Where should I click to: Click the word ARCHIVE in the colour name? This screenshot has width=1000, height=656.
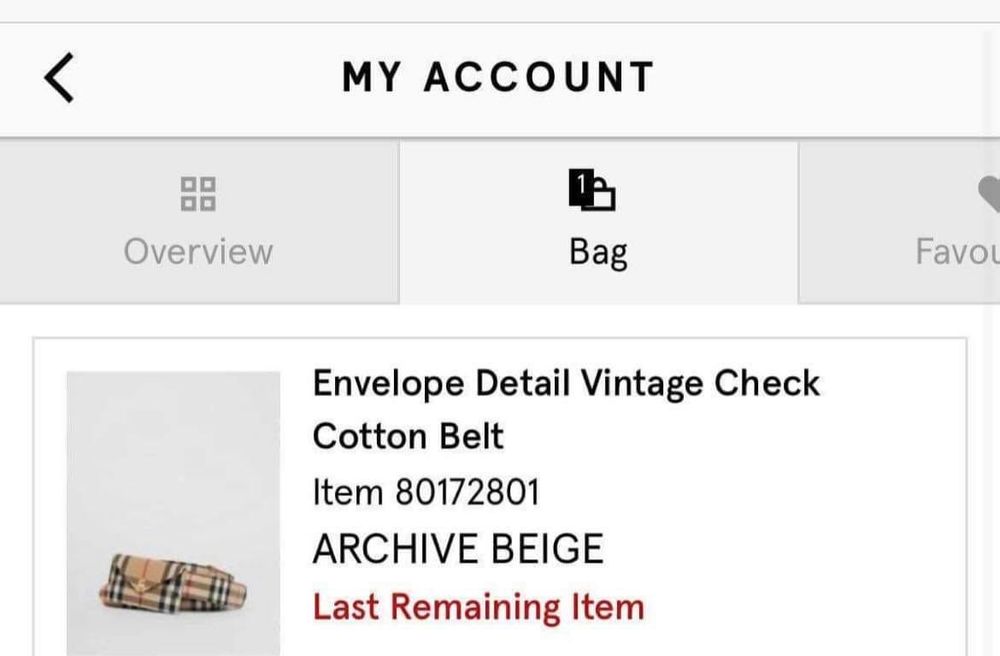[393, 549]
